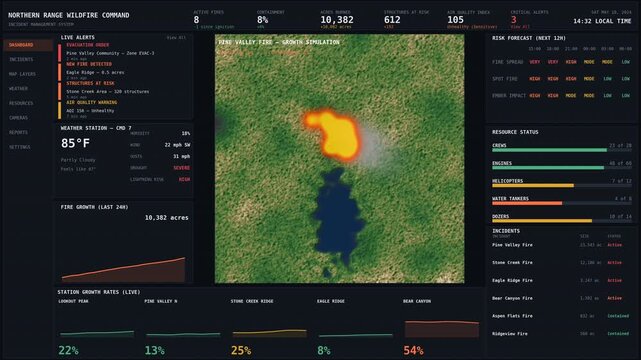641x360 pixels.
Task: Click the Helicopters resource bar
Action: (x=562, y=186)
